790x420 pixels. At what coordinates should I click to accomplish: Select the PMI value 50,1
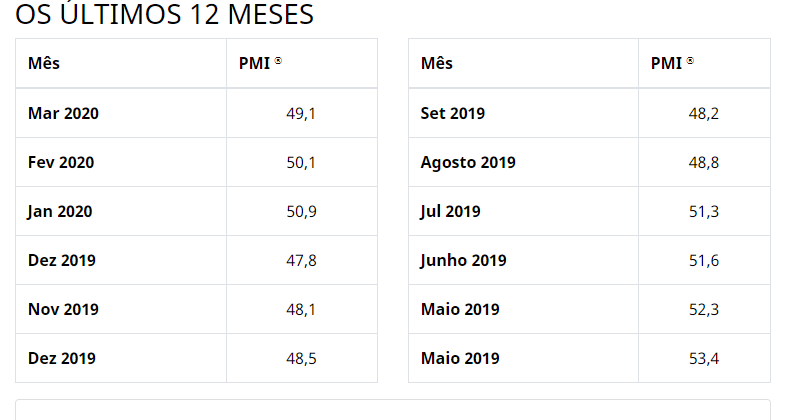click(301, 162)
